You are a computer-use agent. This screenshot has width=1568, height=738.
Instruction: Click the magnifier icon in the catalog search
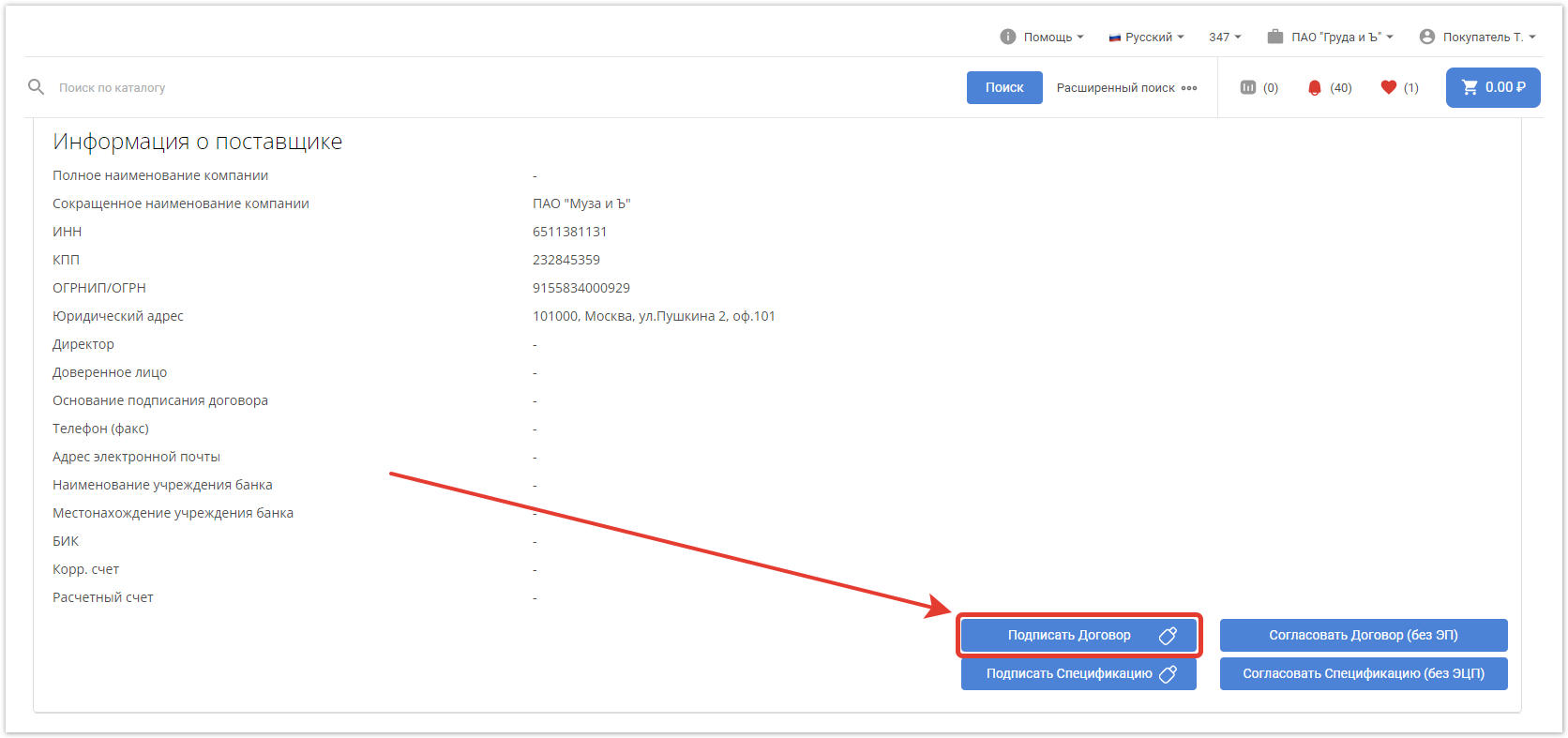tap(37, 87)
